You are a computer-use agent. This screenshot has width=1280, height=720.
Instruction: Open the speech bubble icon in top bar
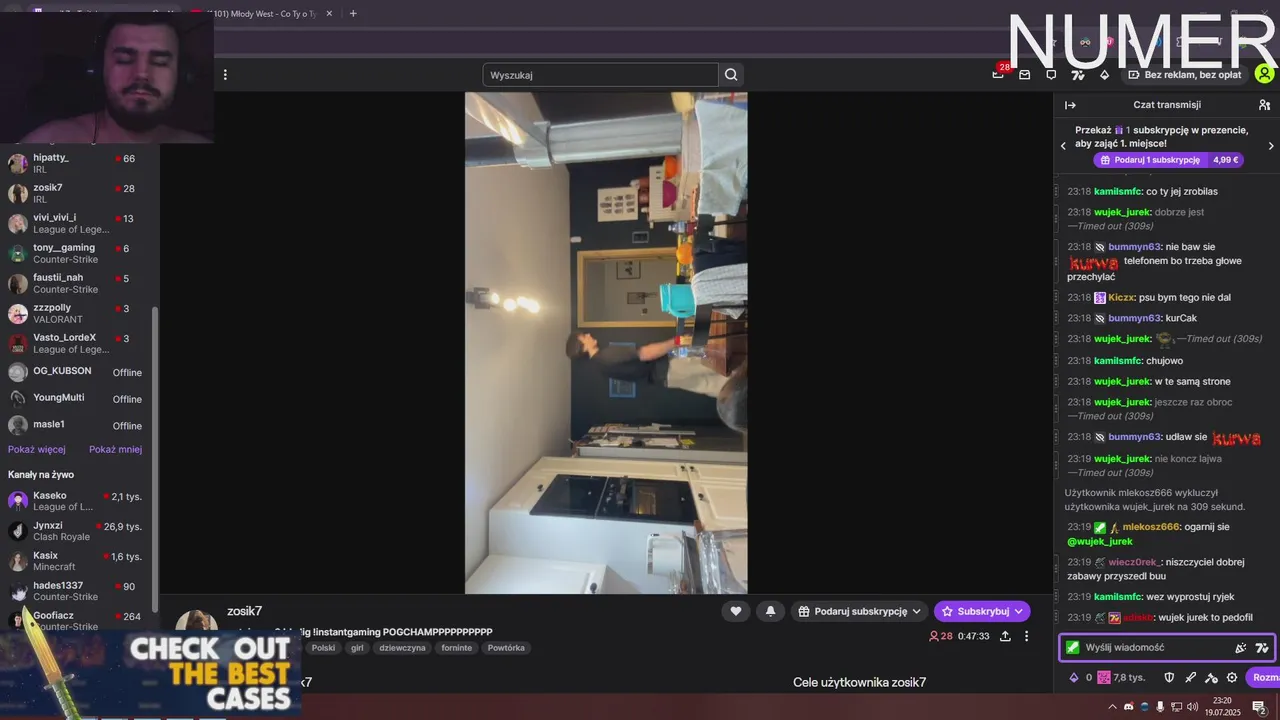1051,75
